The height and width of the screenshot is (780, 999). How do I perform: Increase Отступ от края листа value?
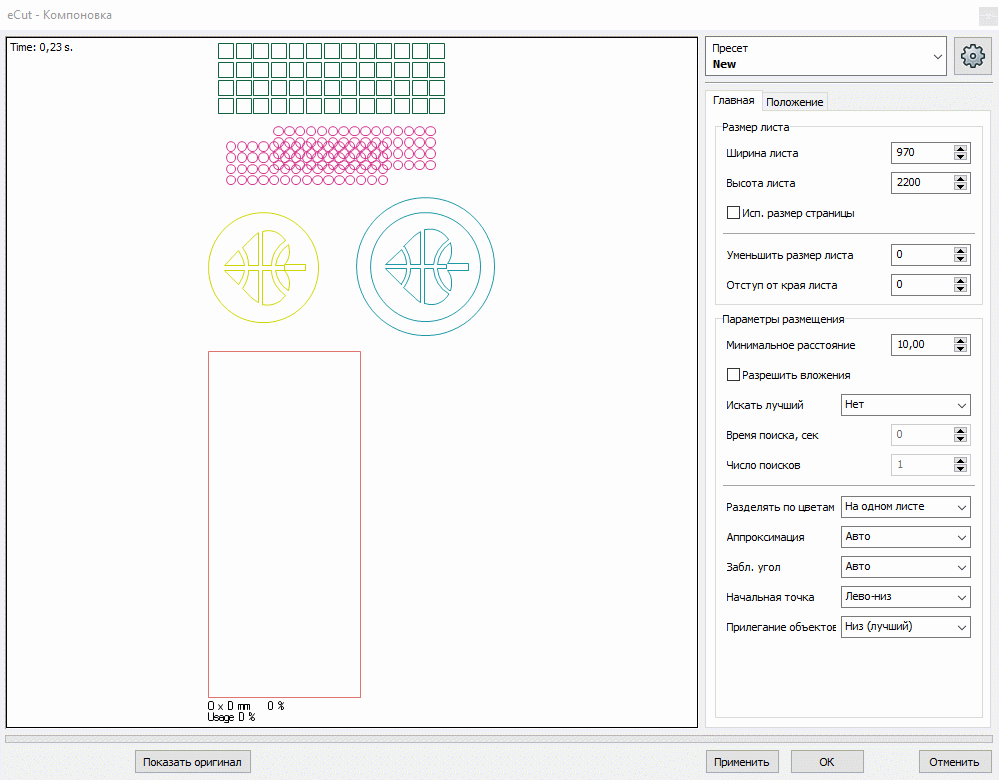(x=961, y=280)
